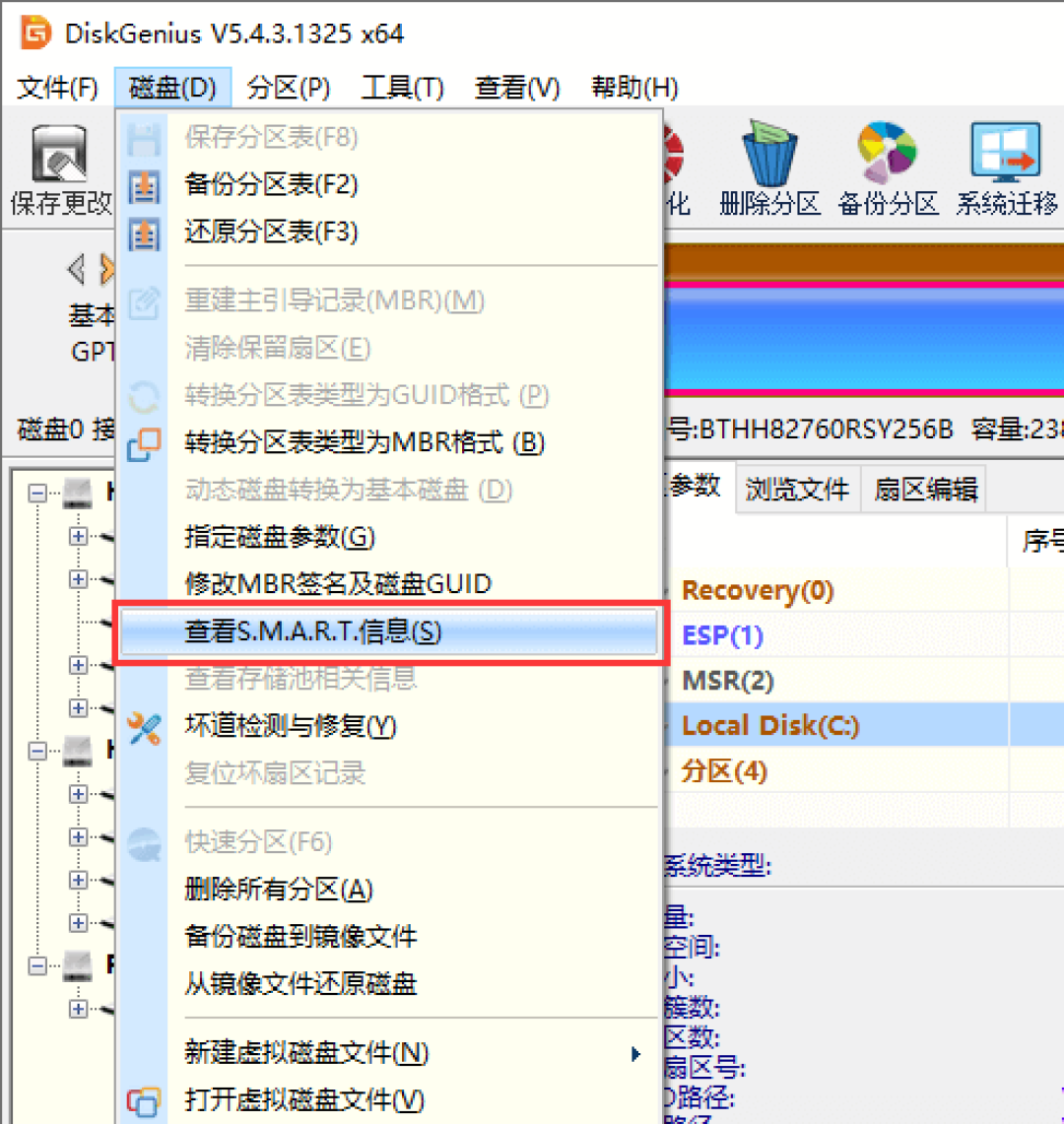Click the DiskGenius app logo icon
The image size is (1064, 1124).
click(35, 33)
